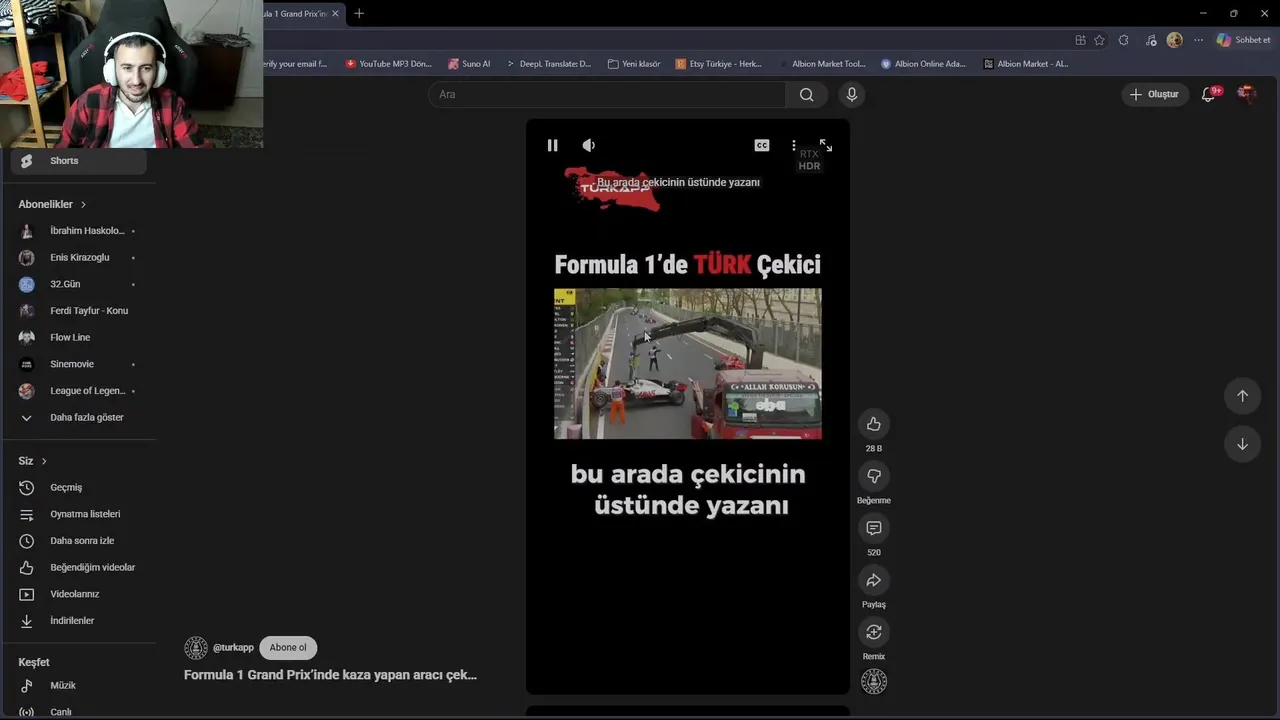
Task: Open the Sohbet et Copilot button
Action: point(1243,40)
